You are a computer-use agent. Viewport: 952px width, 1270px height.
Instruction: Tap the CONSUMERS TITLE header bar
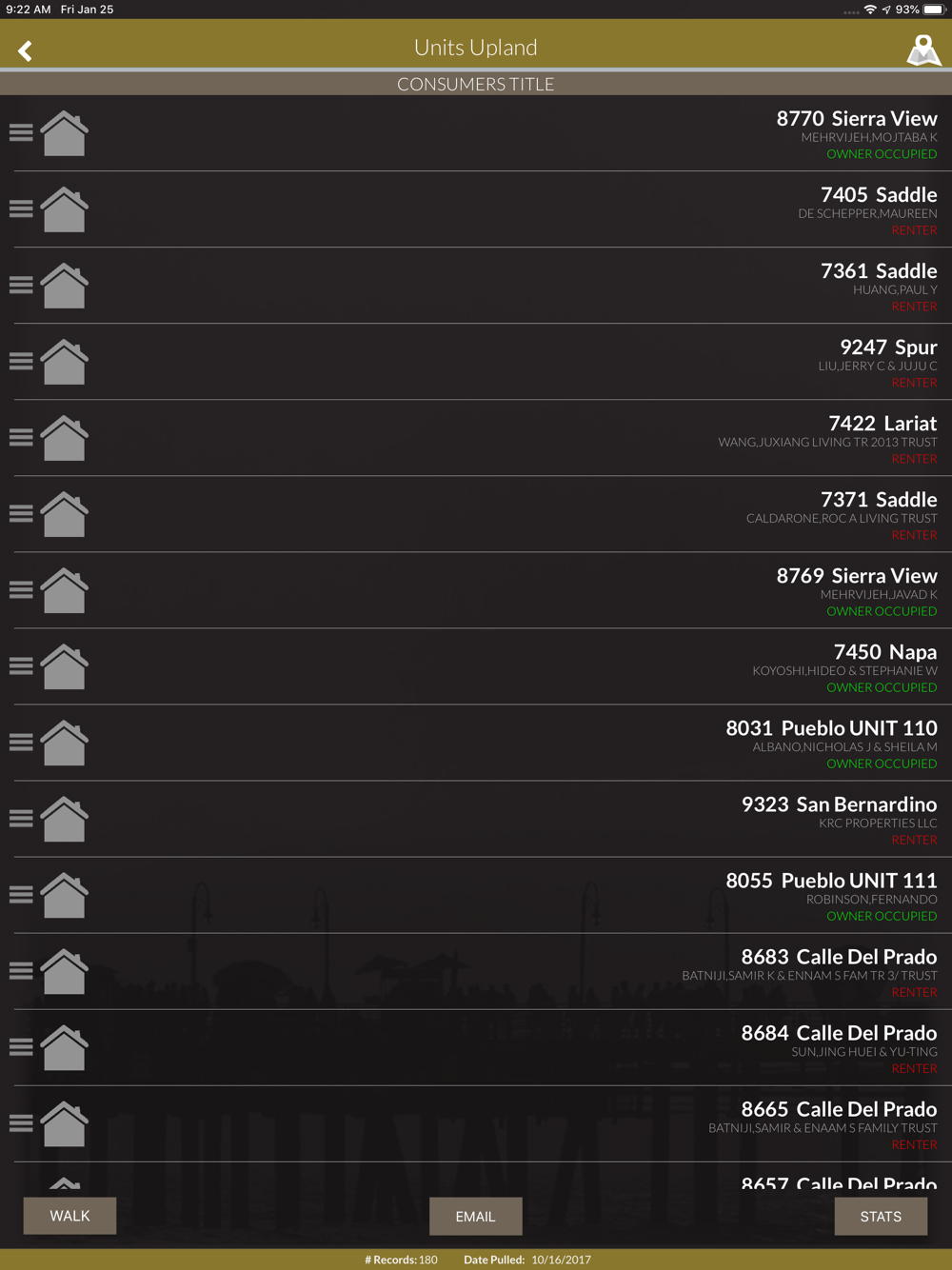pos(476,84)
